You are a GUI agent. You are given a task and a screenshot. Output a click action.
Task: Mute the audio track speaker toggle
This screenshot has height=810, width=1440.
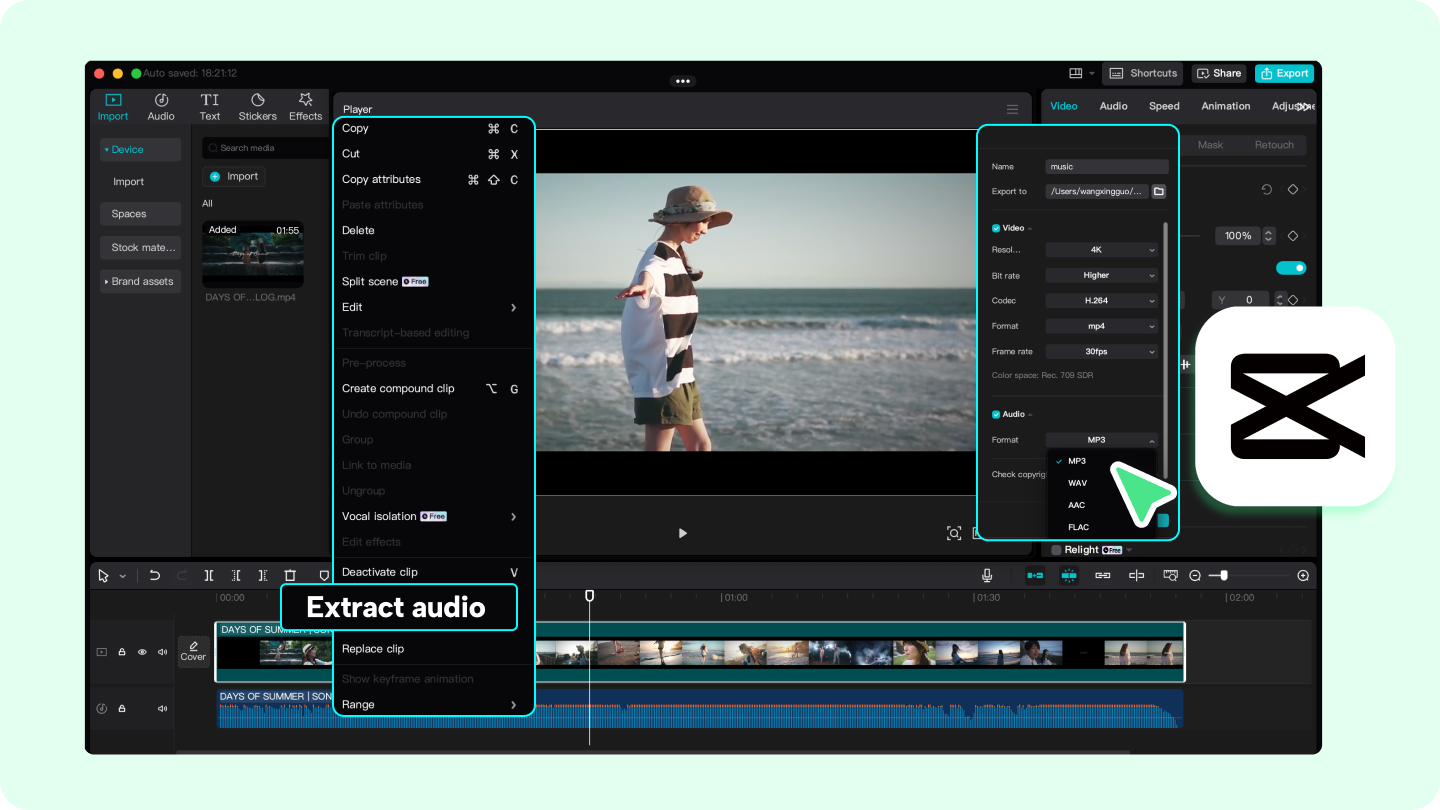tap(161, 708)
